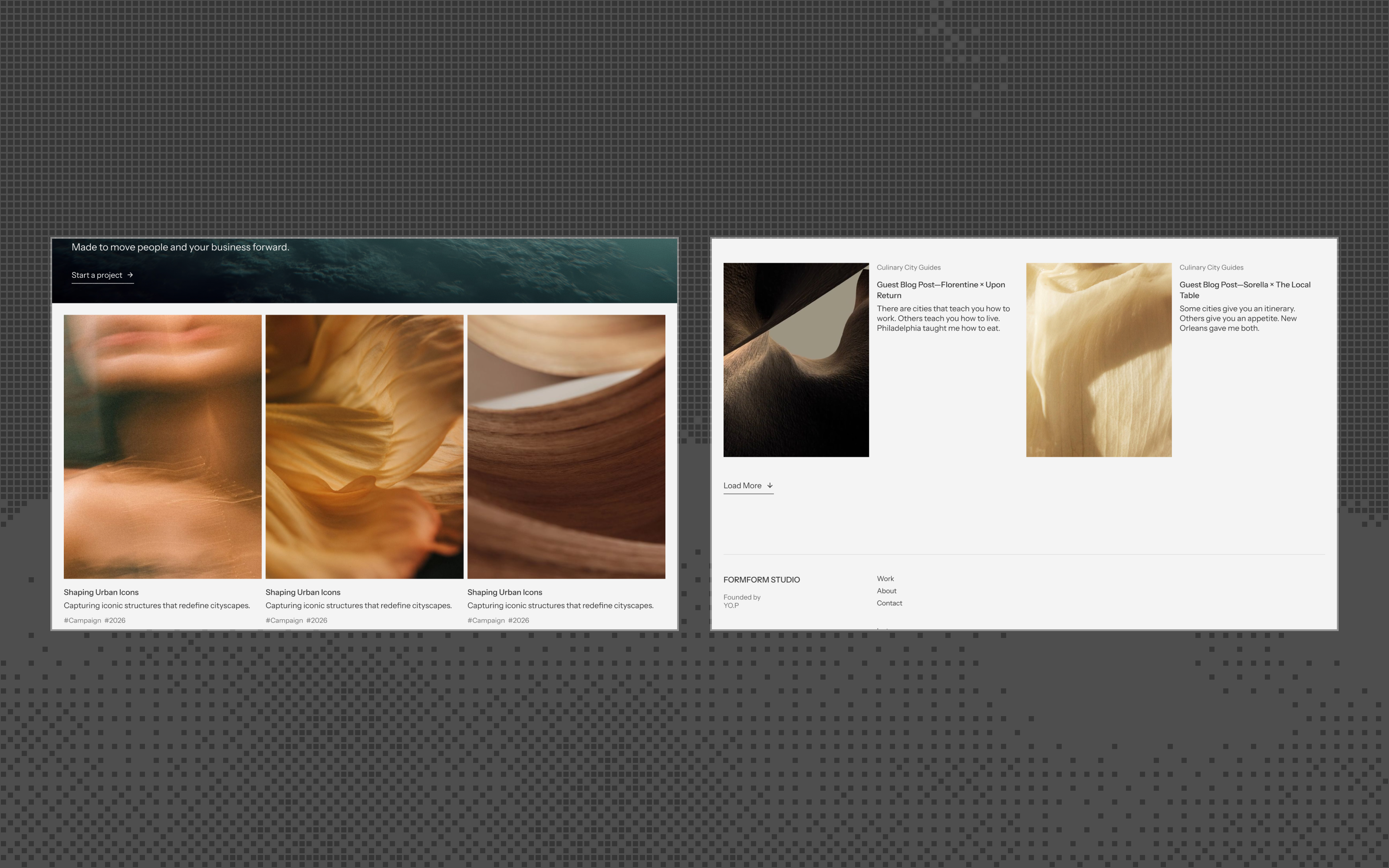Open the golden flowing fabric thumbnail
The height and width of the screenshot is (868, 1389).
coord(365,447)
